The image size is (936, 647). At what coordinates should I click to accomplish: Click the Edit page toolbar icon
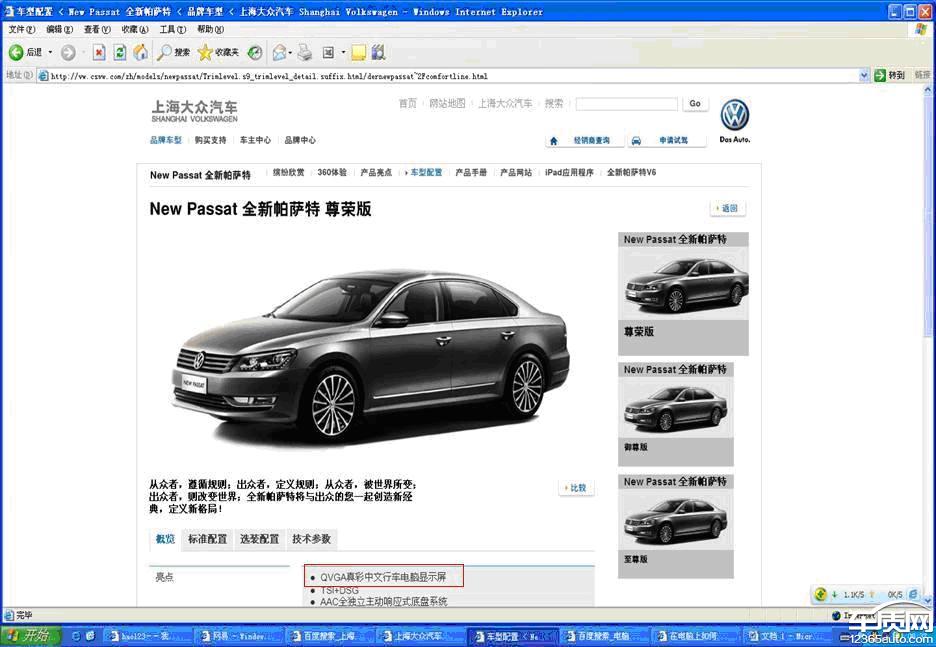coord(328,53)
